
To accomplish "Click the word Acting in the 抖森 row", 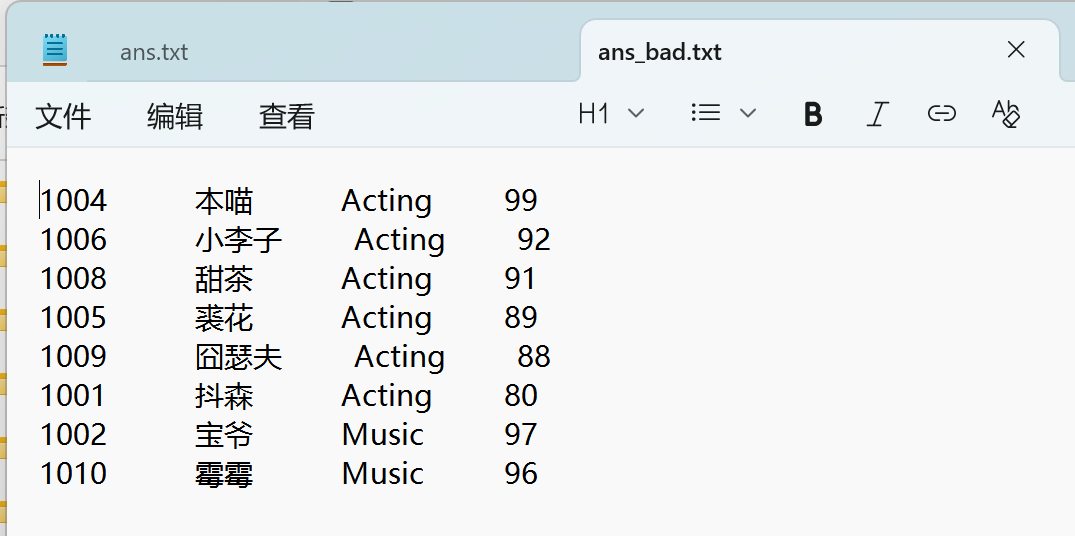I will click(x=386, y=396).
